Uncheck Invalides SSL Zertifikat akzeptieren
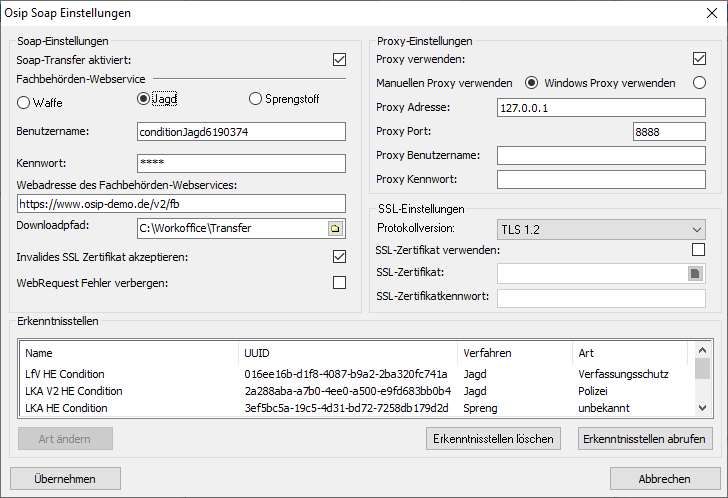This screenshot has height=498, width=728. (x=339, y=257)
